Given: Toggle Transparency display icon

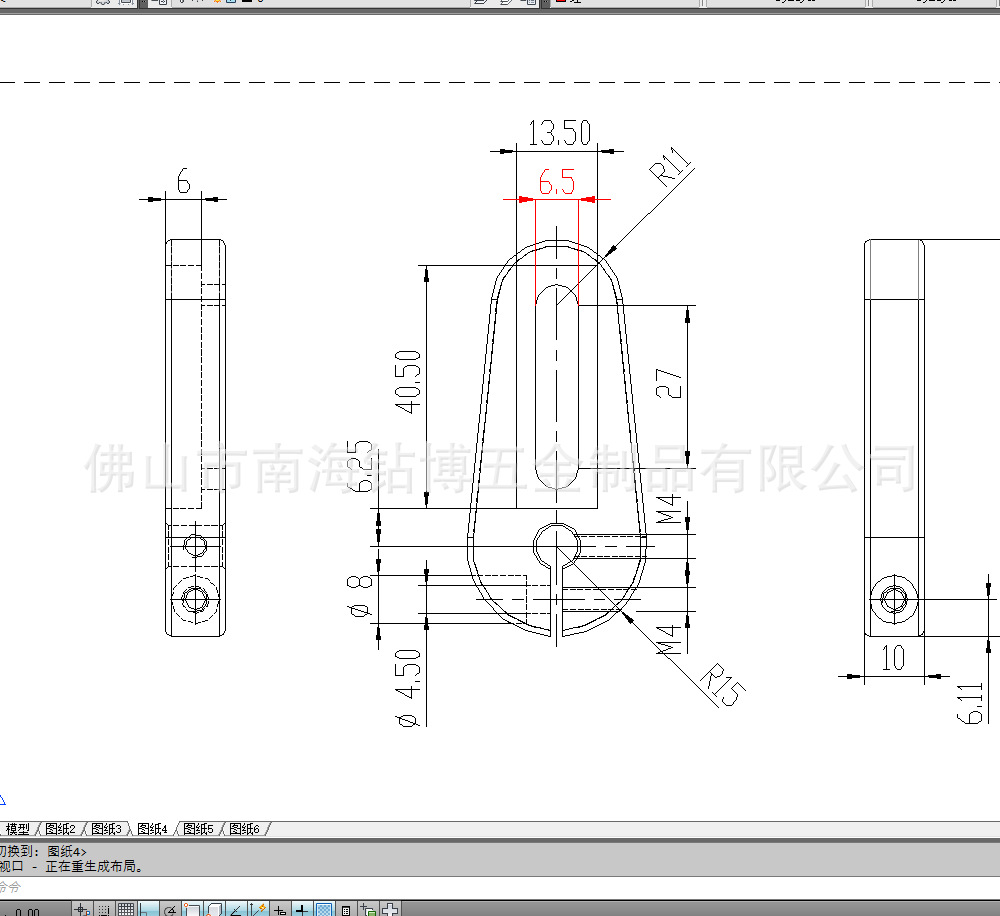Looking at the screenshot, I should pyautogui.click(x=324, y=910).
